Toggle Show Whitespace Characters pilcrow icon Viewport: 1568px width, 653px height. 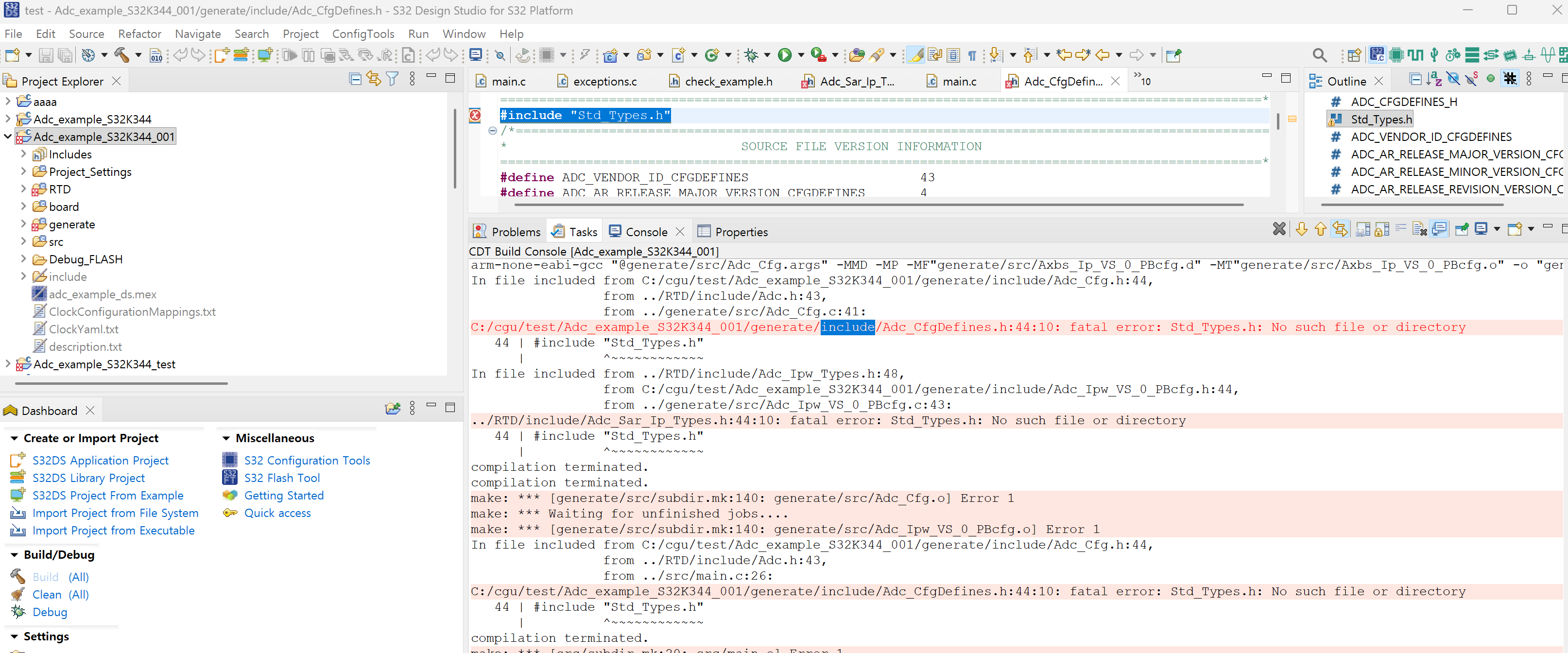972,55
